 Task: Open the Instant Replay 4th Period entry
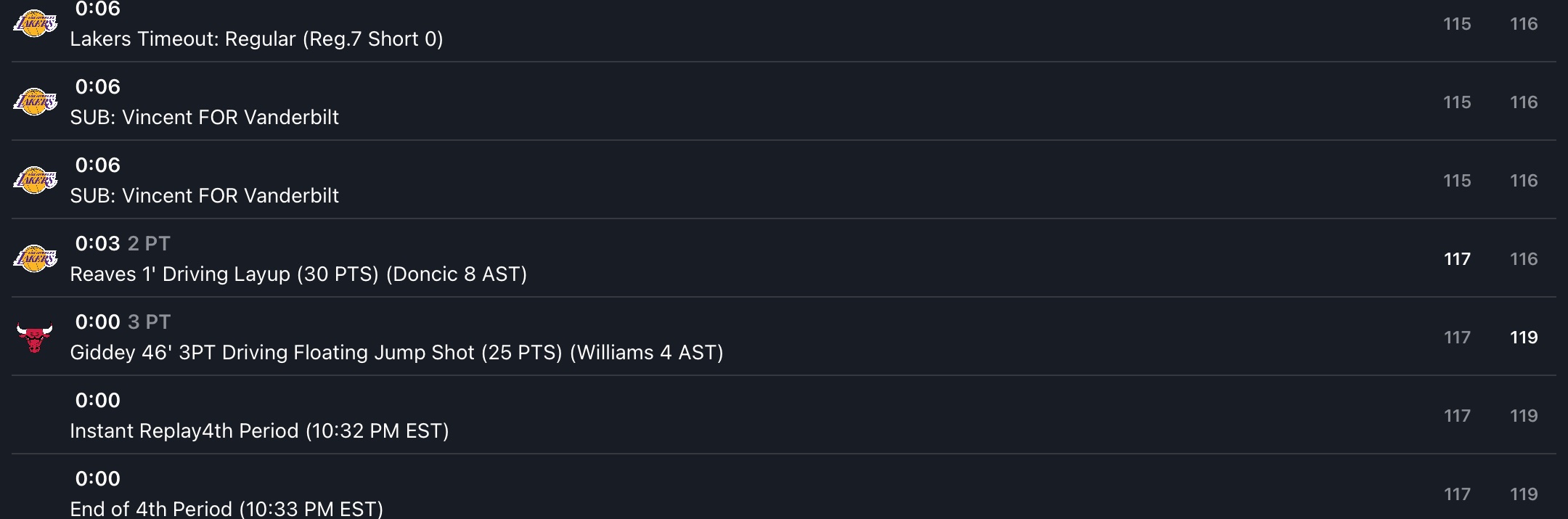[x=784, y=415]
